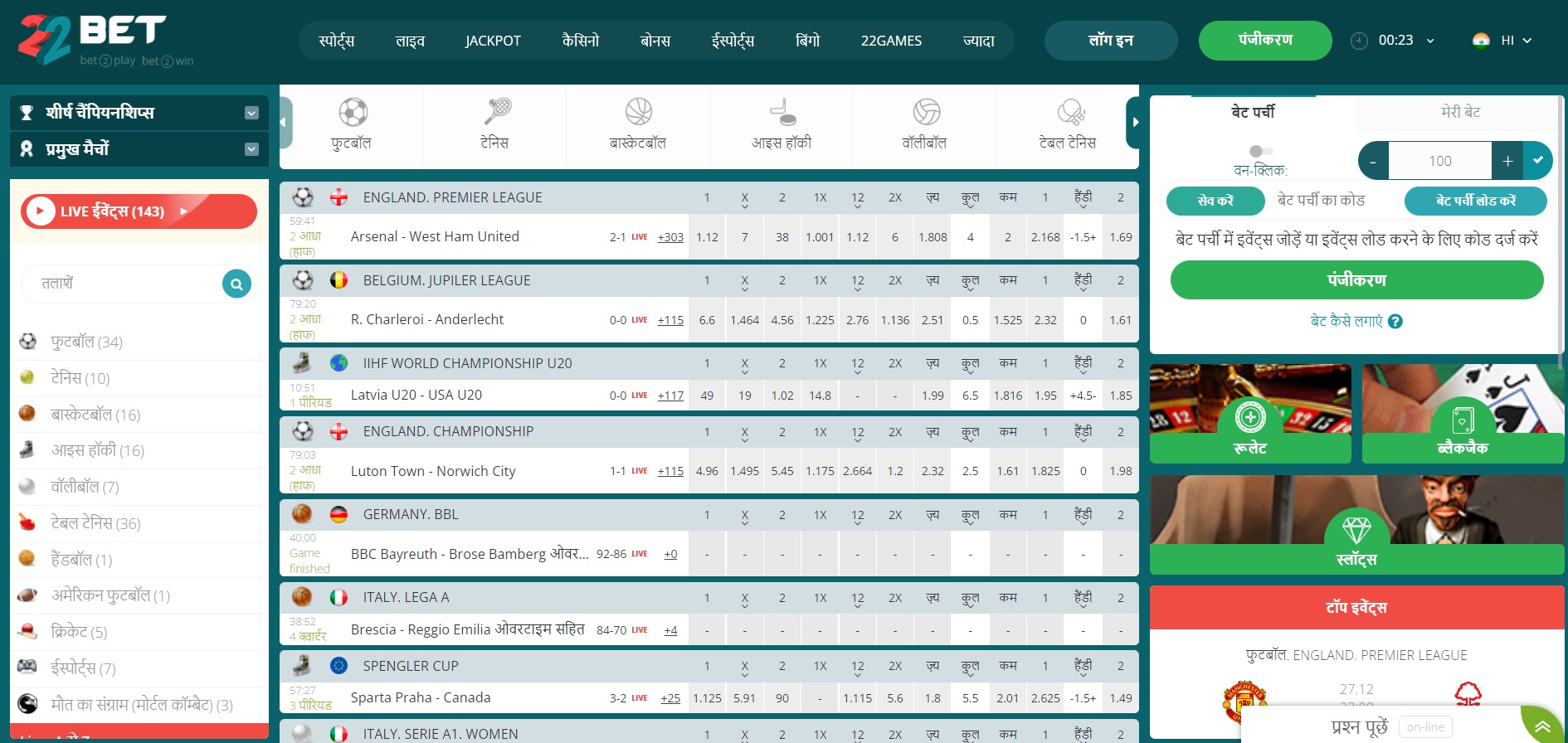Viewport: 1568px width, 743px height.
Task: Open the Table Tennis icon in carousel
Action: (x=1070, y=112)
